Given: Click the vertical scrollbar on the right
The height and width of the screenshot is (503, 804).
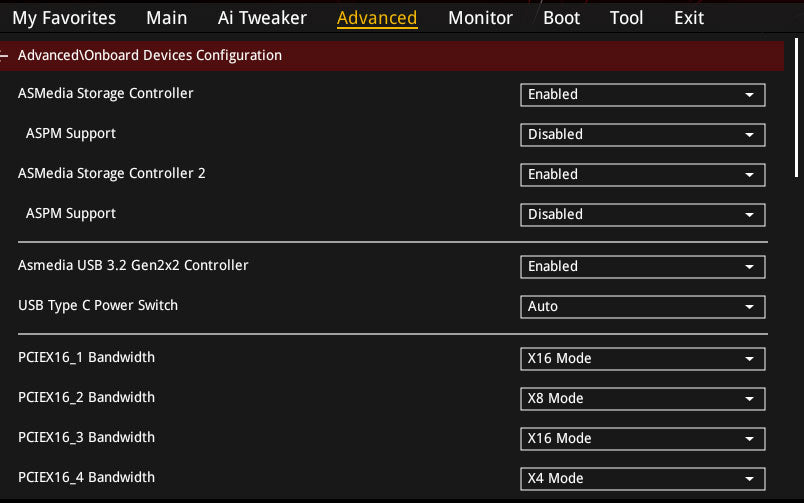Looking at the screenshot, I should [x=796, y=100].
